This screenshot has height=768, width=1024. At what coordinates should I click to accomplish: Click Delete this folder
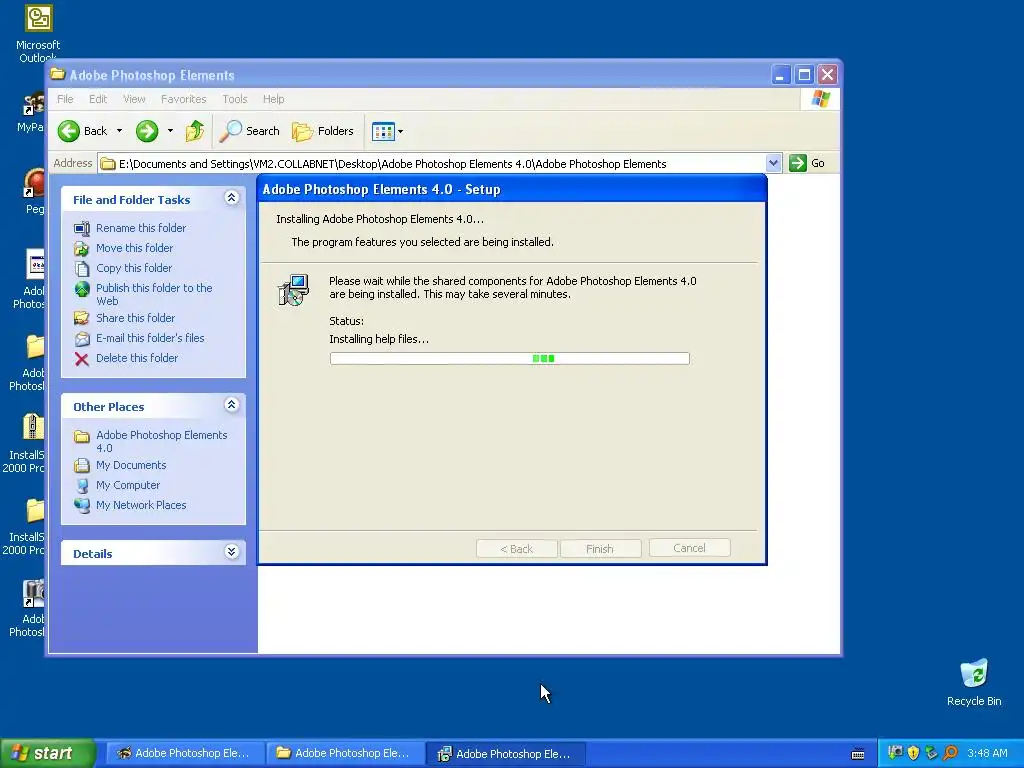click(x=136, y=359)
